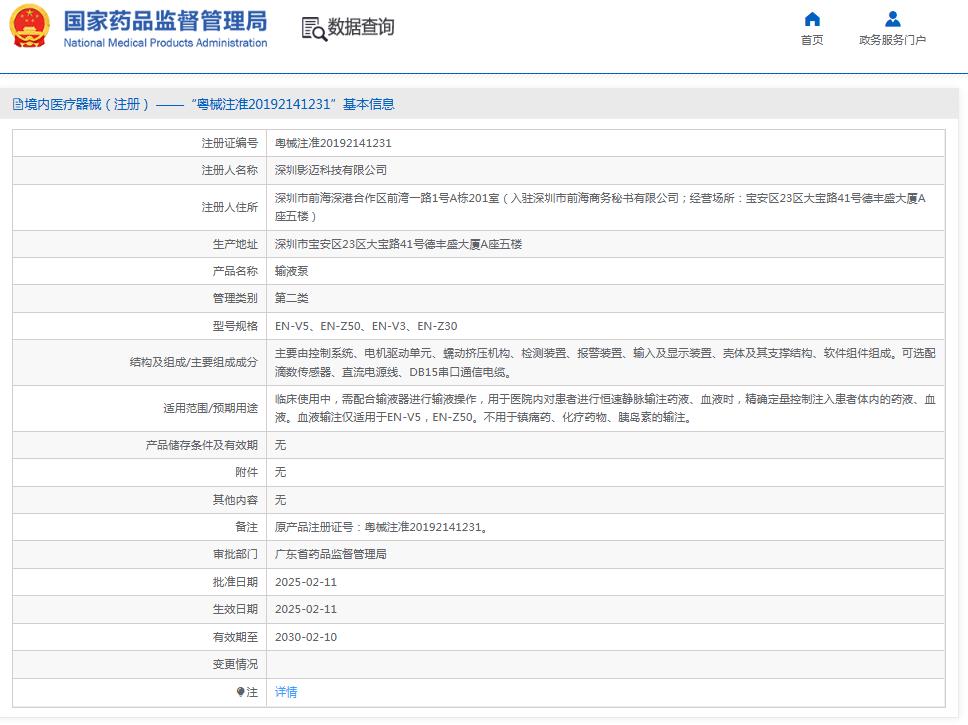Go to the 数据查询 page title
This screenshot has height=725, width=968.
pos(361,28)
